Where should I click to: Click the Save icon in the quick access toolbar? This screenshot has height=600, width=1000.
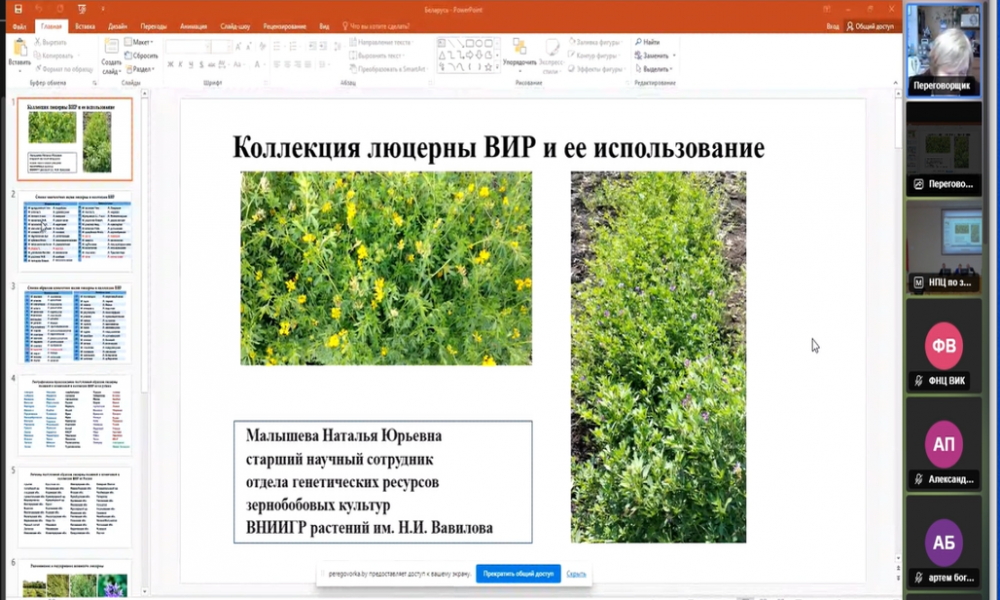pos(18,9)
